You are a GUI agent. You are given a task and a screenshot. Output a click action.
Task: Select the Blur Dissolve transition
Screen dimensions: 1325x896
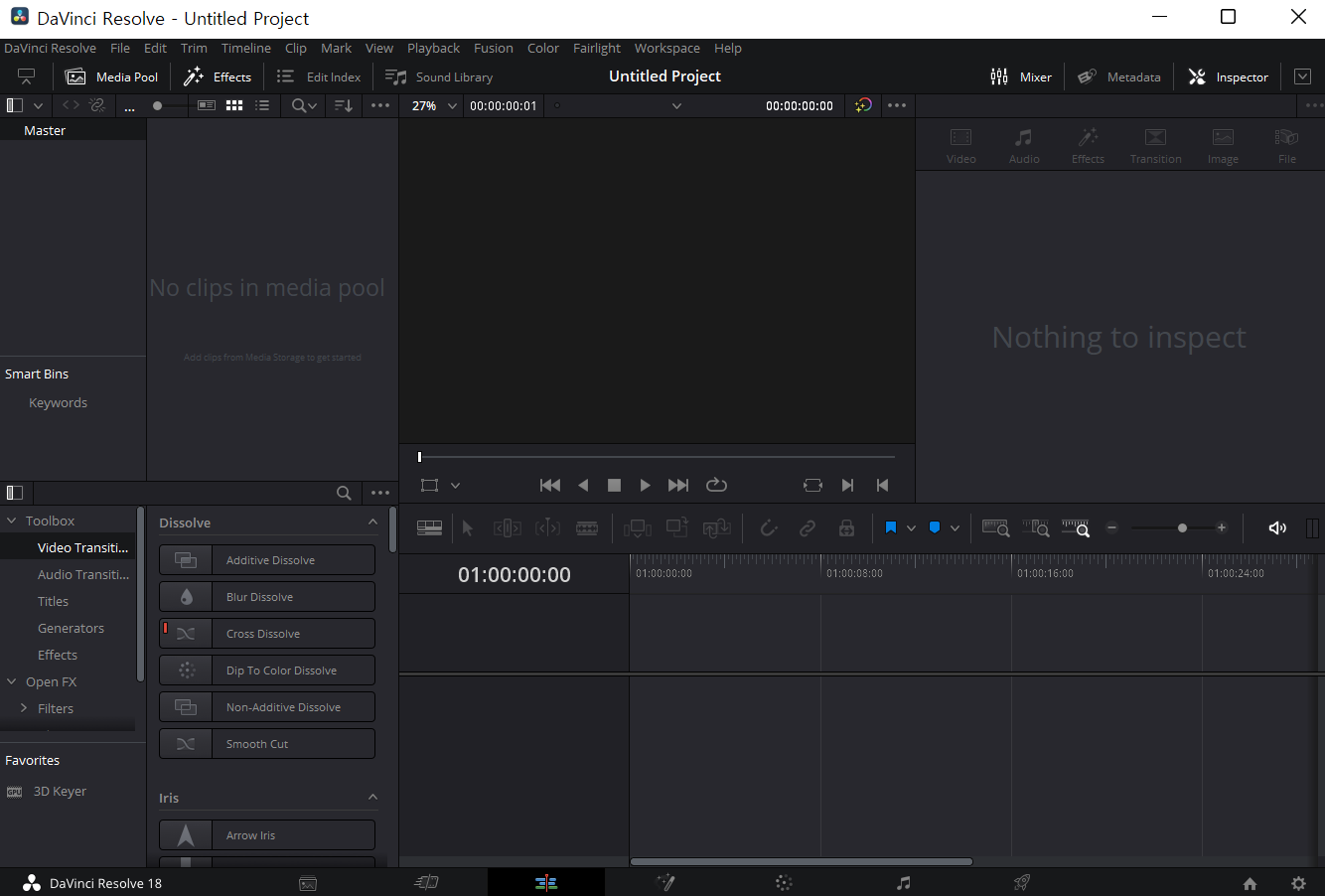click(x=267, y=597)
